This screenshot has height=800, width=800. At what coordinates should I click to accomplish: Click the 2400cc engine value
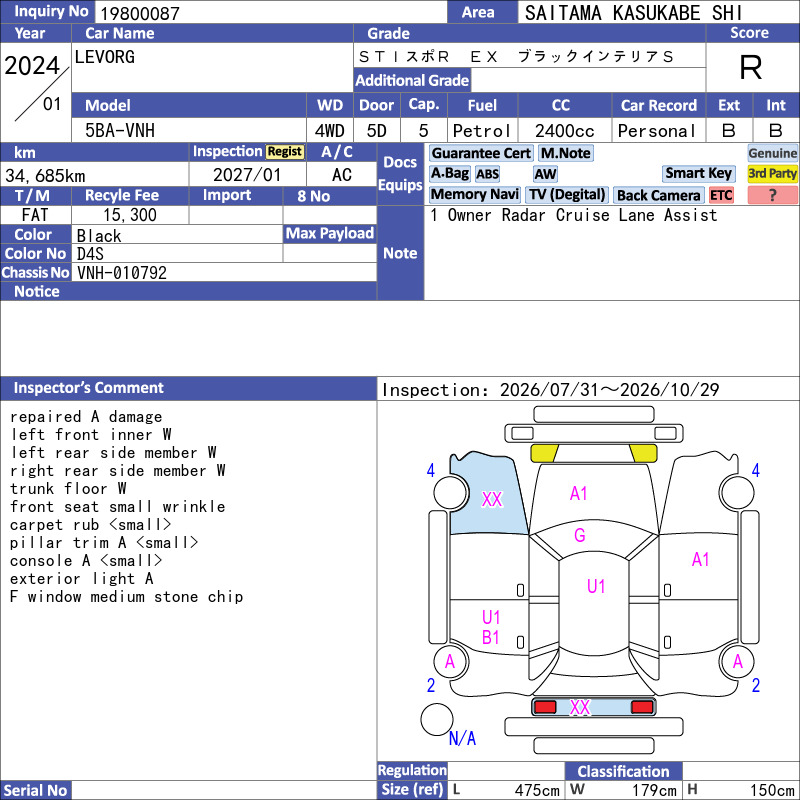pos(564,131)
